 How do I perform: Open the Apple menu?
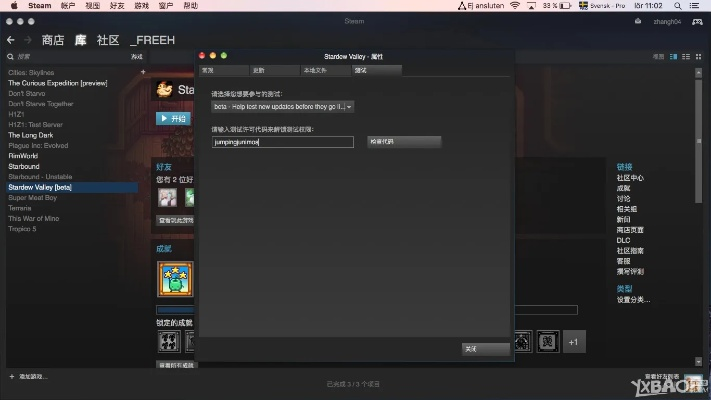click(x=14, y=5)
